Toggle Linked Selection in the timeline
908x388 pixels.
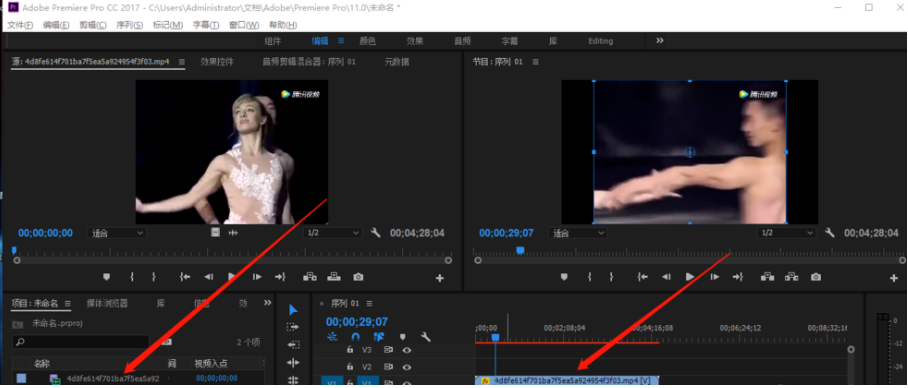click(x=379, y=336)
